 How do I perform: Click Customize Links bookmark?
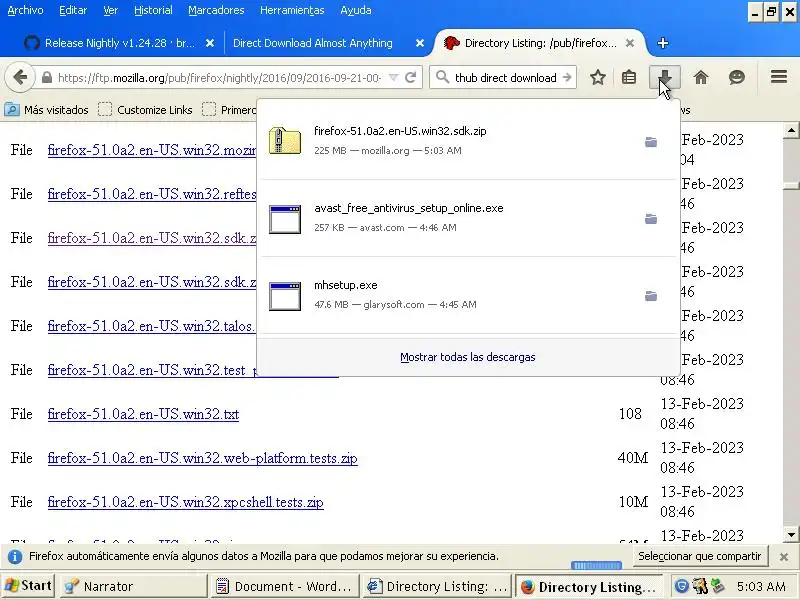click(x=145, y=110)
